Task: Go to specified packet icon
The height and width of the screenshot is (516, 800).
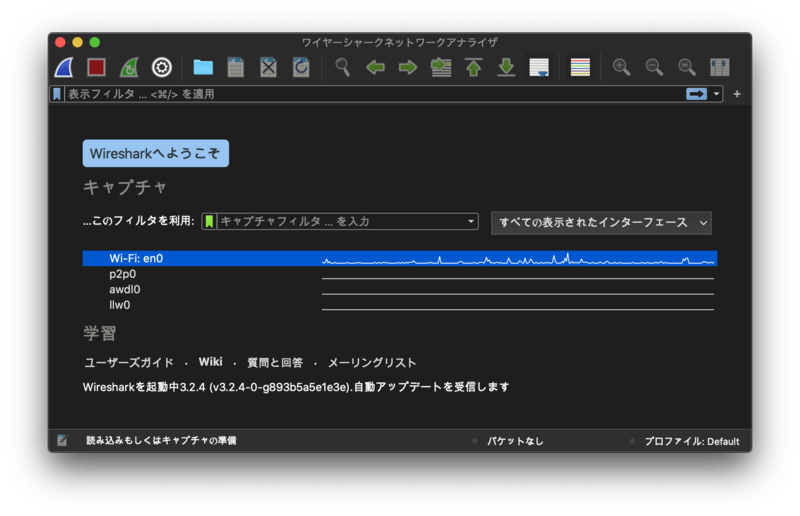Action: [x=441, y=67]
